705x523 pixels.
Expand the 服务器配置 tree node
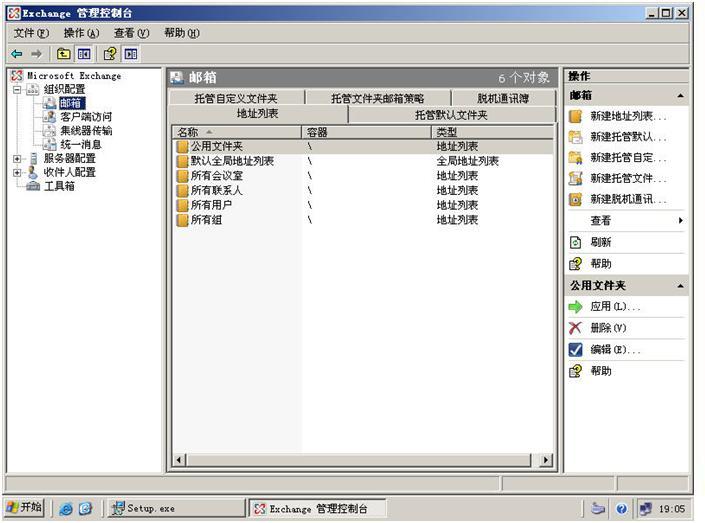[x=17, y=158]
